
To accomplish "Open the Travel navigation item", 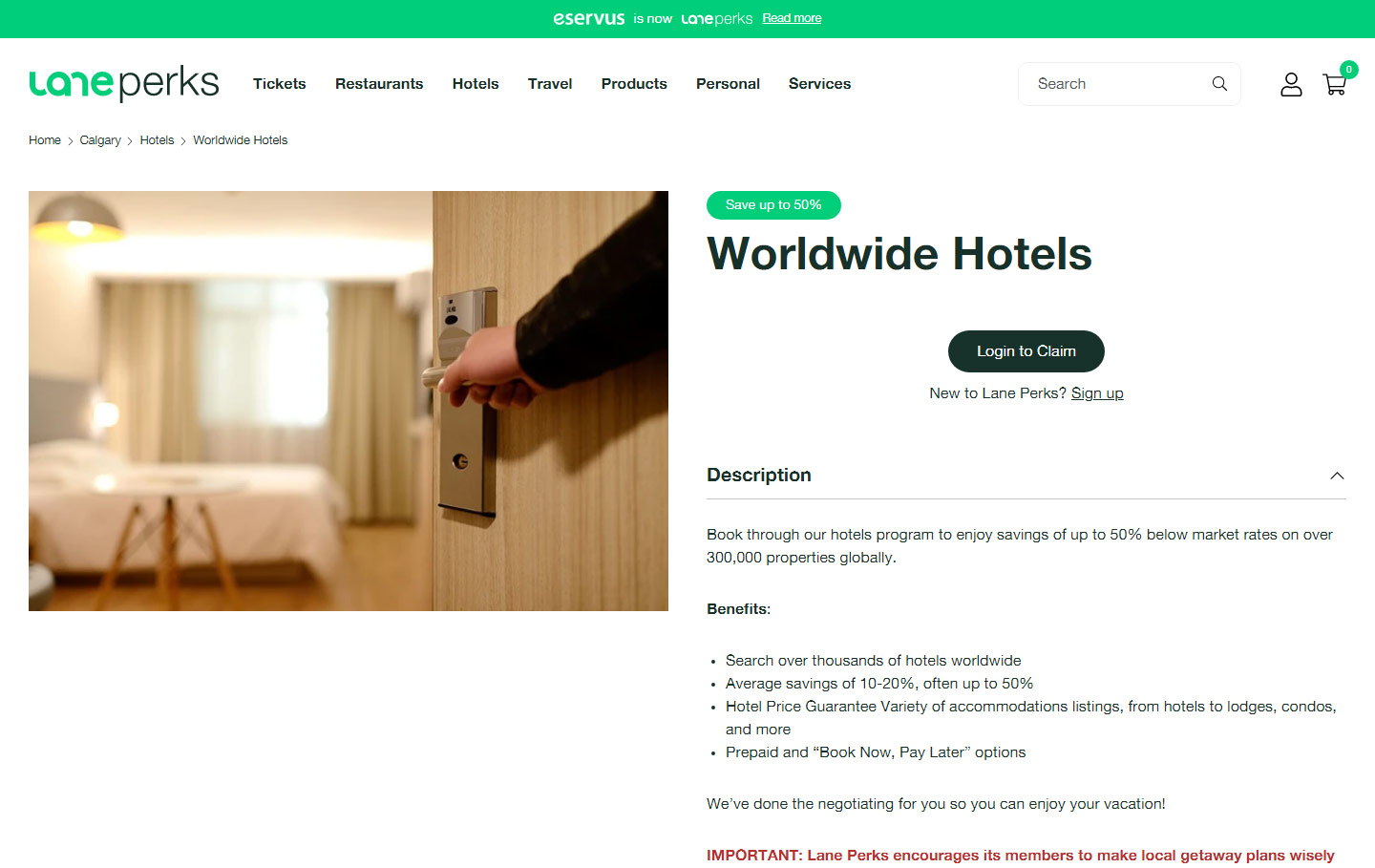I will [x=550, y=84].
